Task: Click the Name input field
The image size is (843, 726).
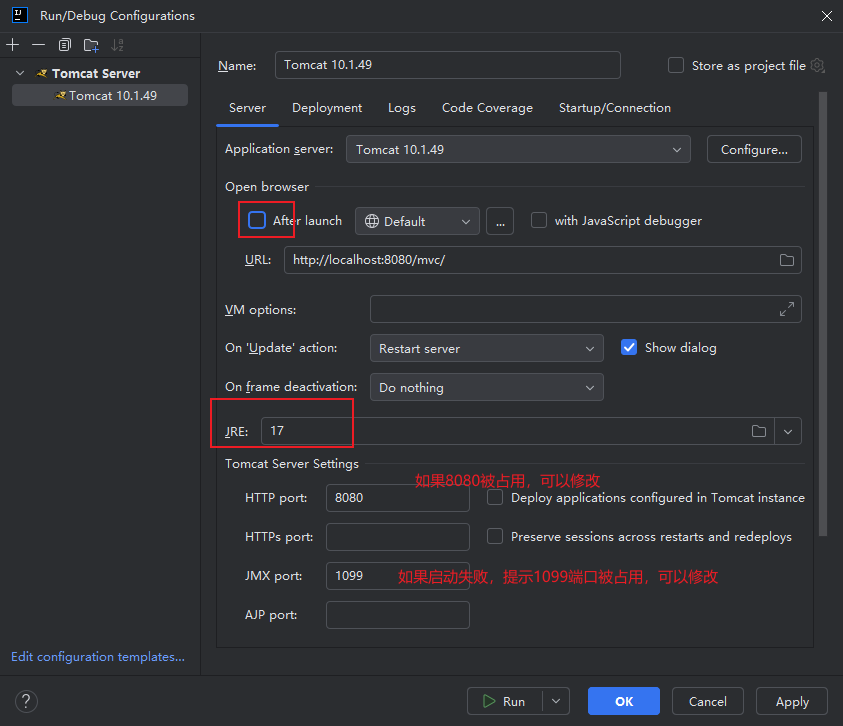Action: coord(447,65)
